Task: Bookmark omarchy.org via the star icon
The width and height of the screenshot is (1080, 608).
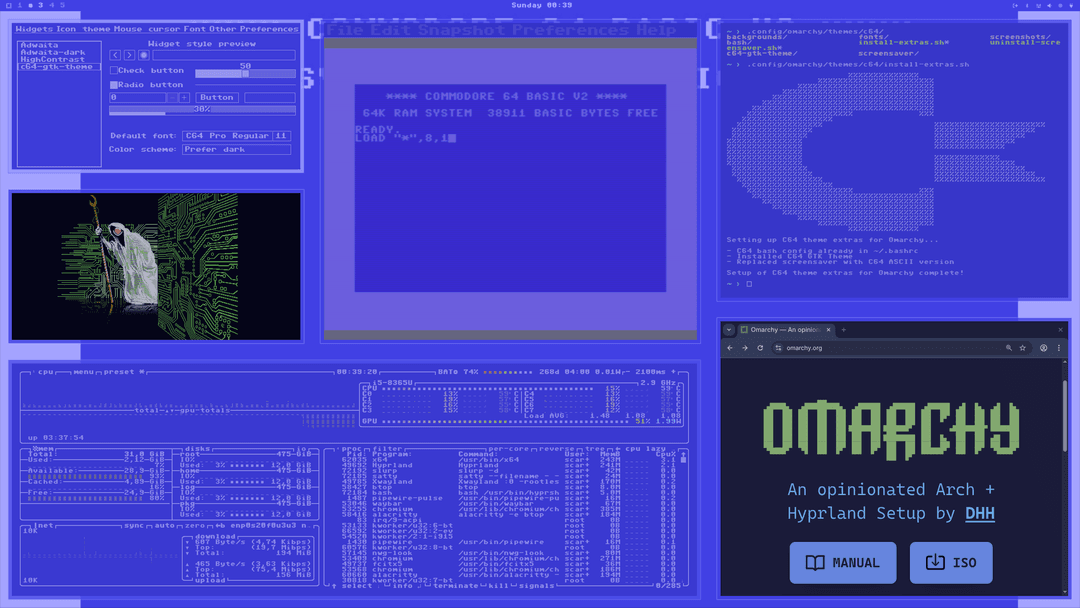Action: tap(1022, 347)
